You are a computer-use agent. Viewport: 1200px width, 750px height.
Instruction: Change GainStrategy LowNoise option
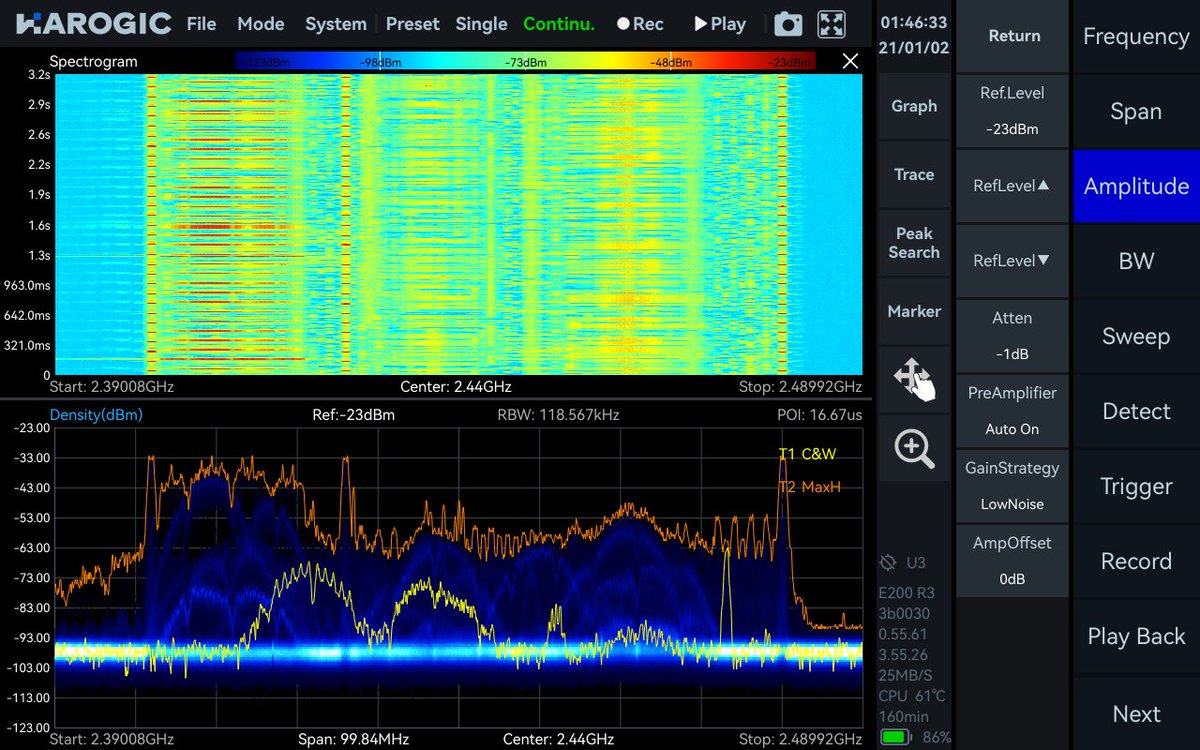click(1013, 485)
